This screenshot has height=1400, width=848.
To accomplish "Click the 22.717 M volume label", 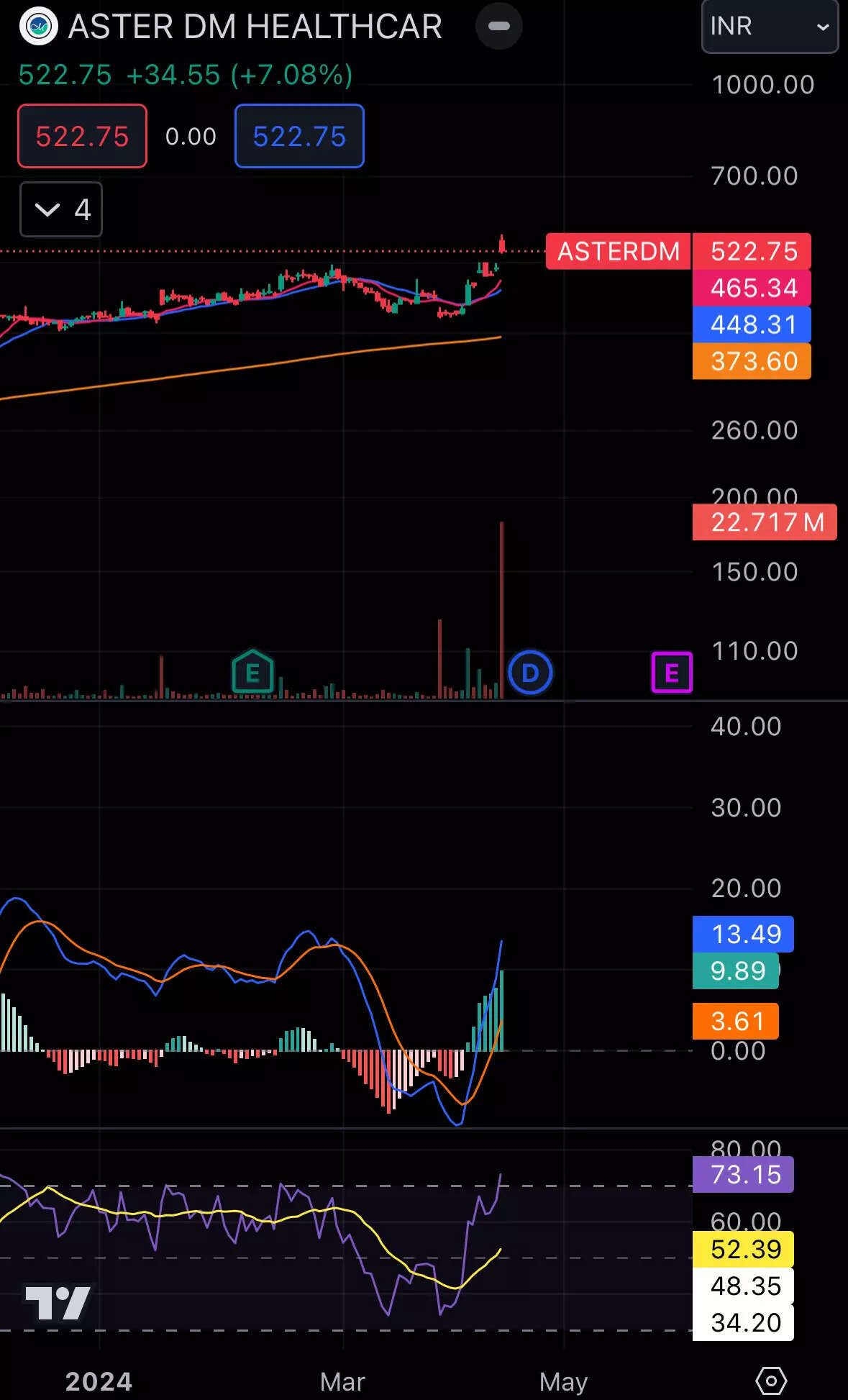I will pos(765,522).
